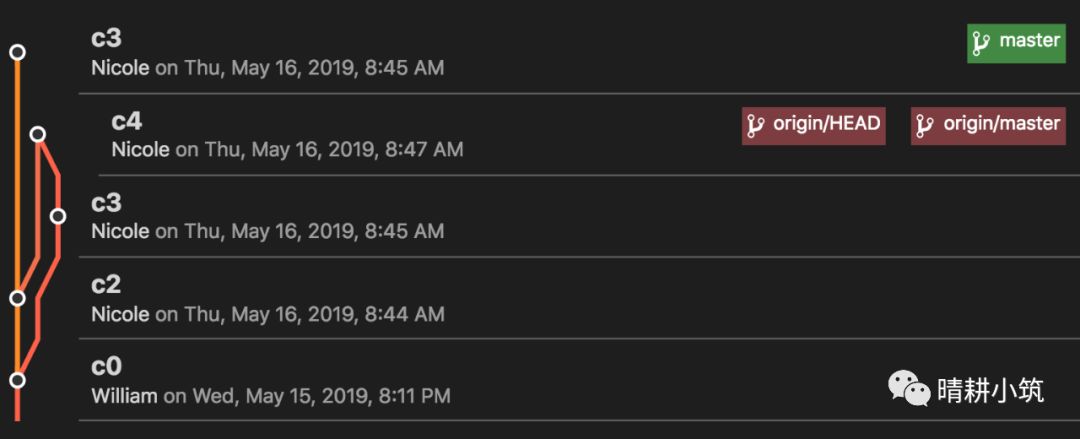
Task: Select the c3 commit title below c4
Action: coord(106,203)
